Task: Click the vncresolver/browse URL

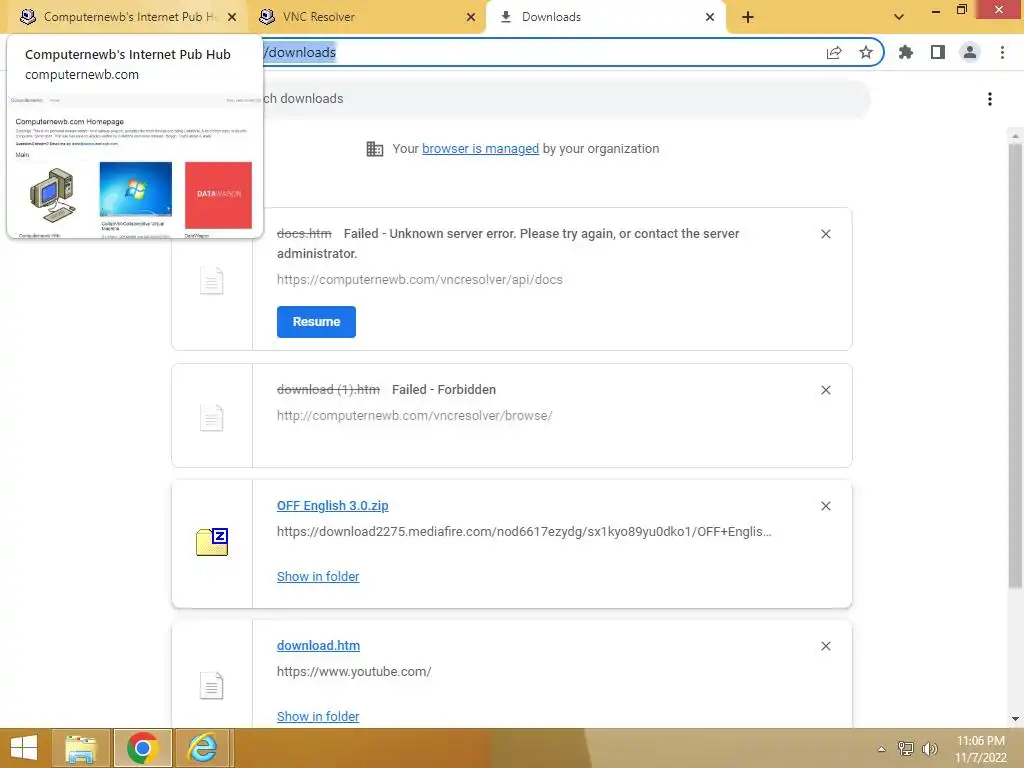Action: [x=415, y=415]
